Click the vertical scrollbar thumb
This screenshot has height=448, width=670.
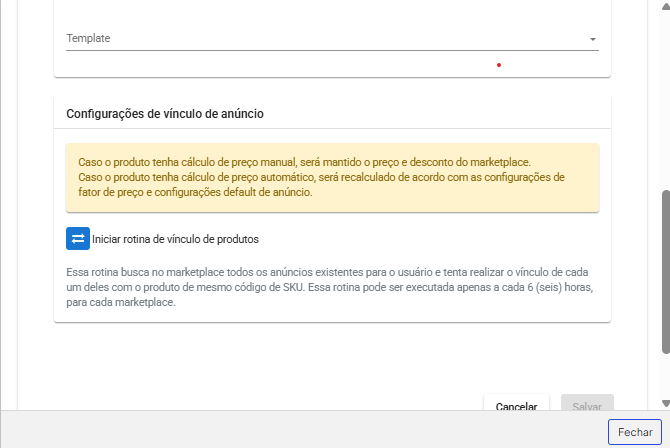tap(665, 270)
